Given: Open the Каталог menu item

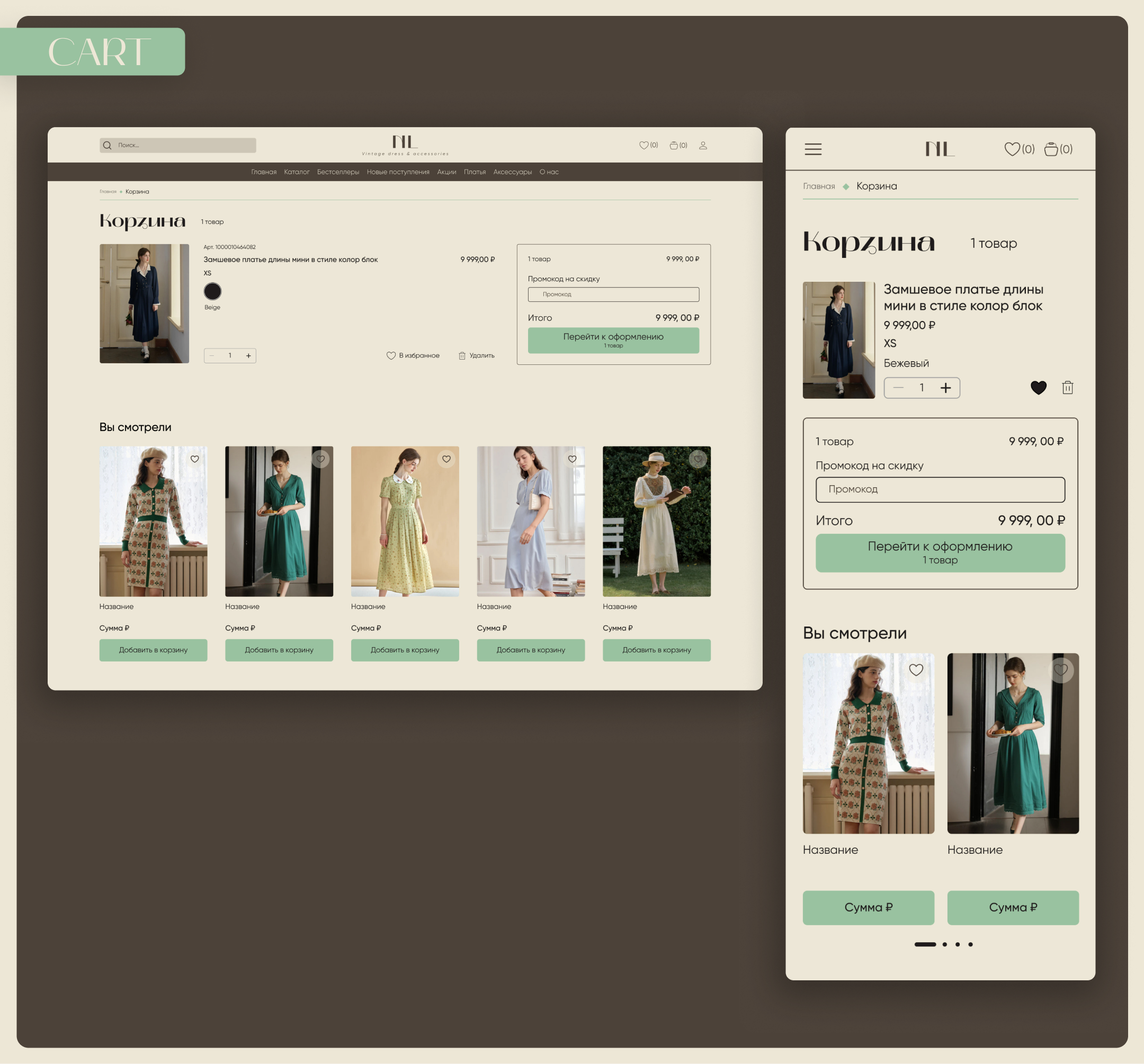Looking at the screenshot, I should click(x=297, y=172).
